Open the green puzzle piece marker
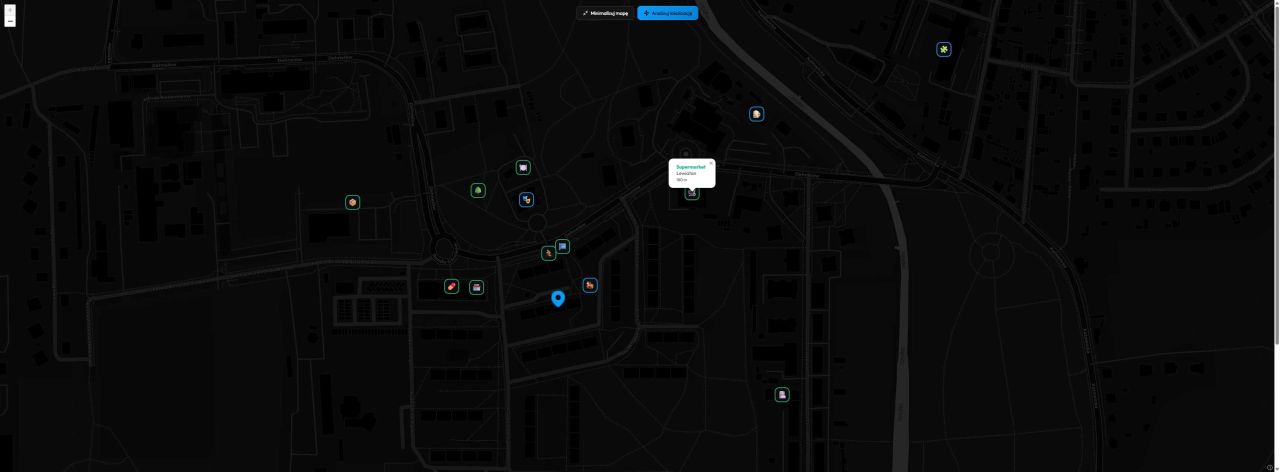Image resolution: width=1280 pixels, height=472 pixels. (944, 49)
